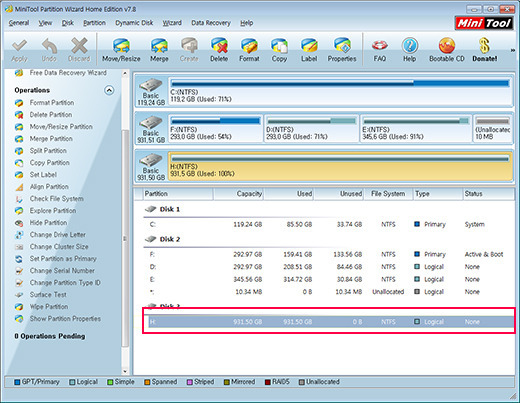Click the Apply checkmark toolbar icon
Viewport: 520px width, 403px height.
19,50
